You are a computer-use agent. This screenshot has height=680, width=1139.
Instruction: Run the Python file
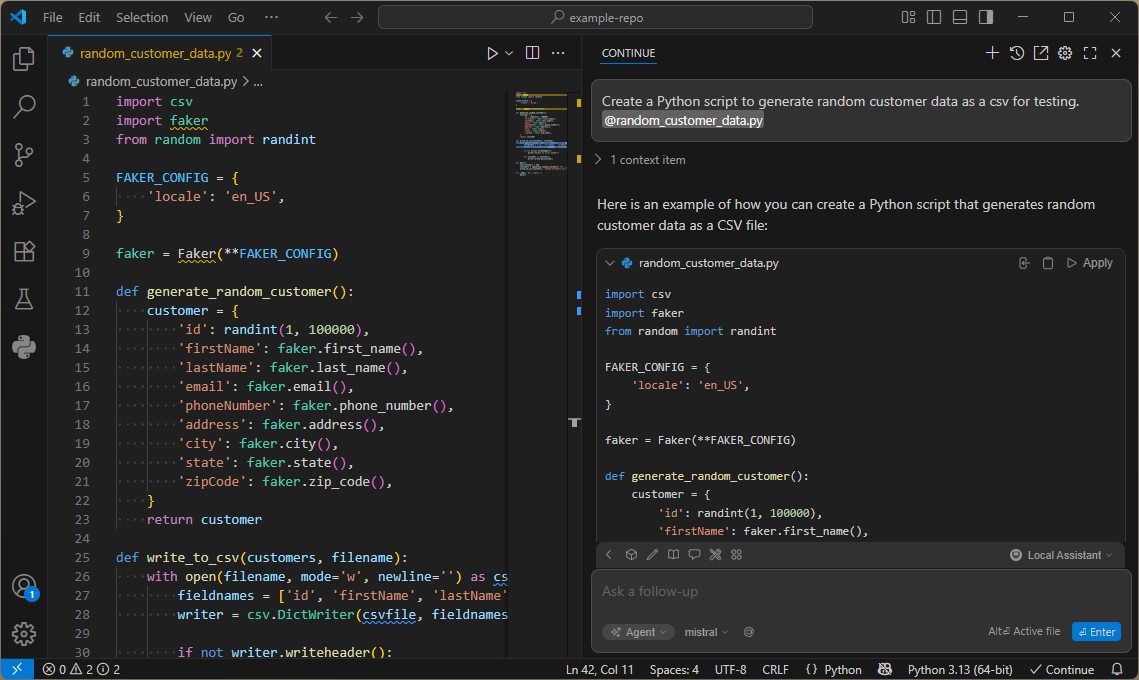(x=492, y=53)
